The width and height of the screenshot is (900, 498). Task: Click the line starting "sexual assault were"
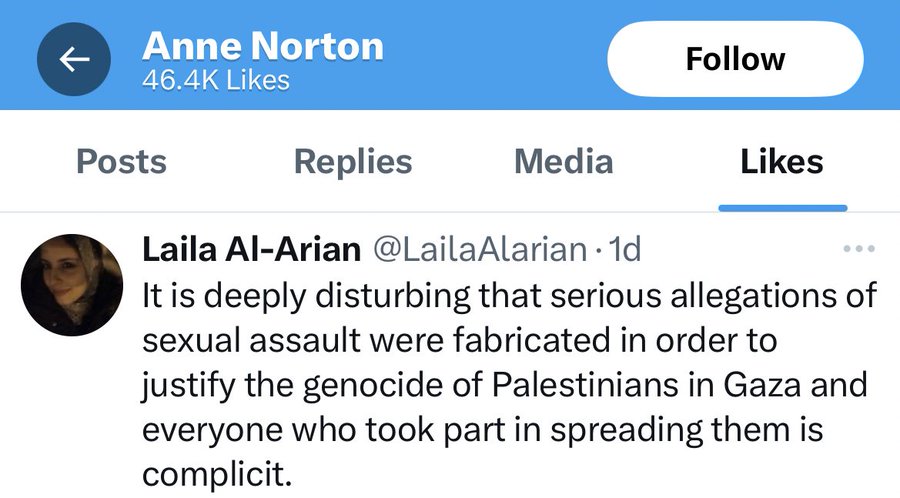tap(460, 340)
